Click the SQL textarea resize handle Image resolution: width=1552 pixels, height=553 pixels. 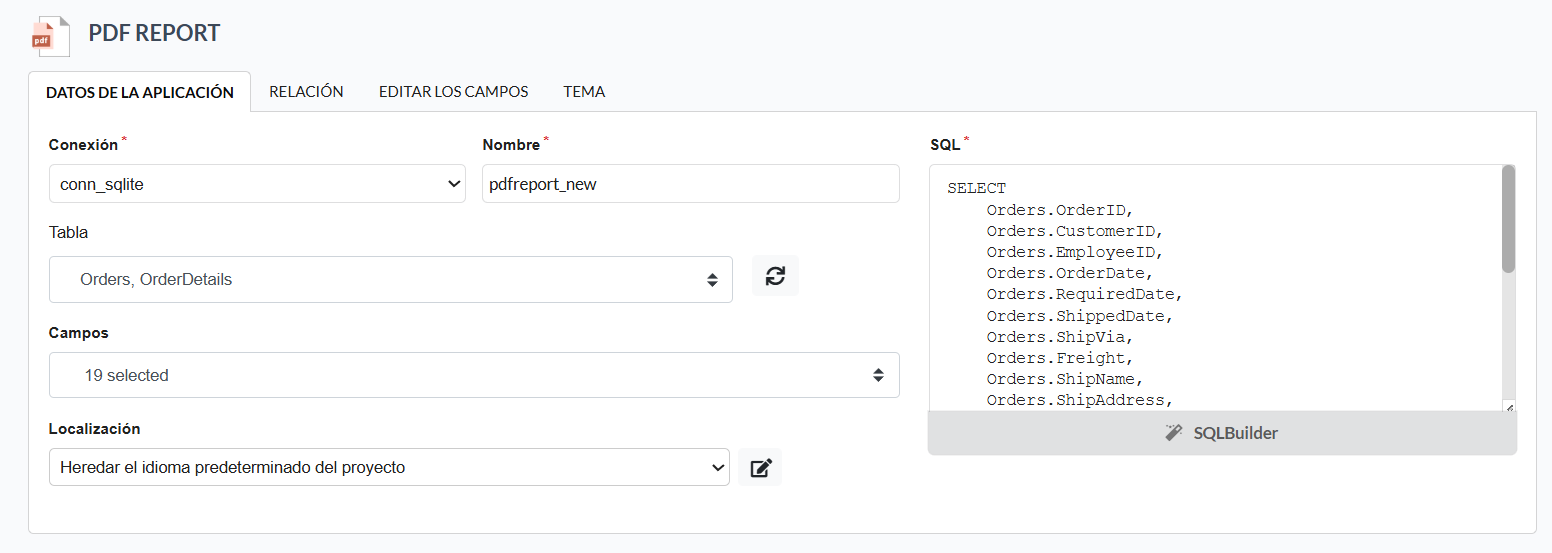coord(1508,406)
